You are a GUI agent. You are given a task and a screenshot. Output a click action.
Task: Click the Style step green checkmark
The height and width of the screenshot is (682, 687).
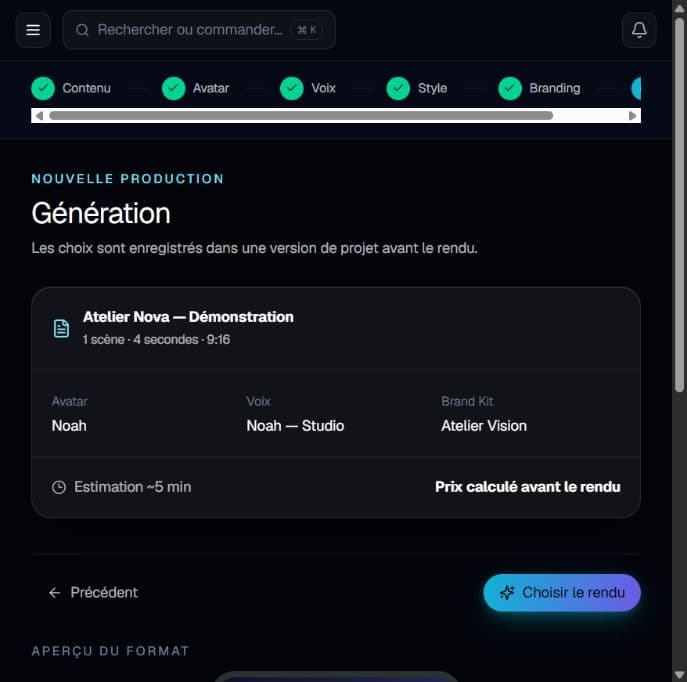coord(398,88)
